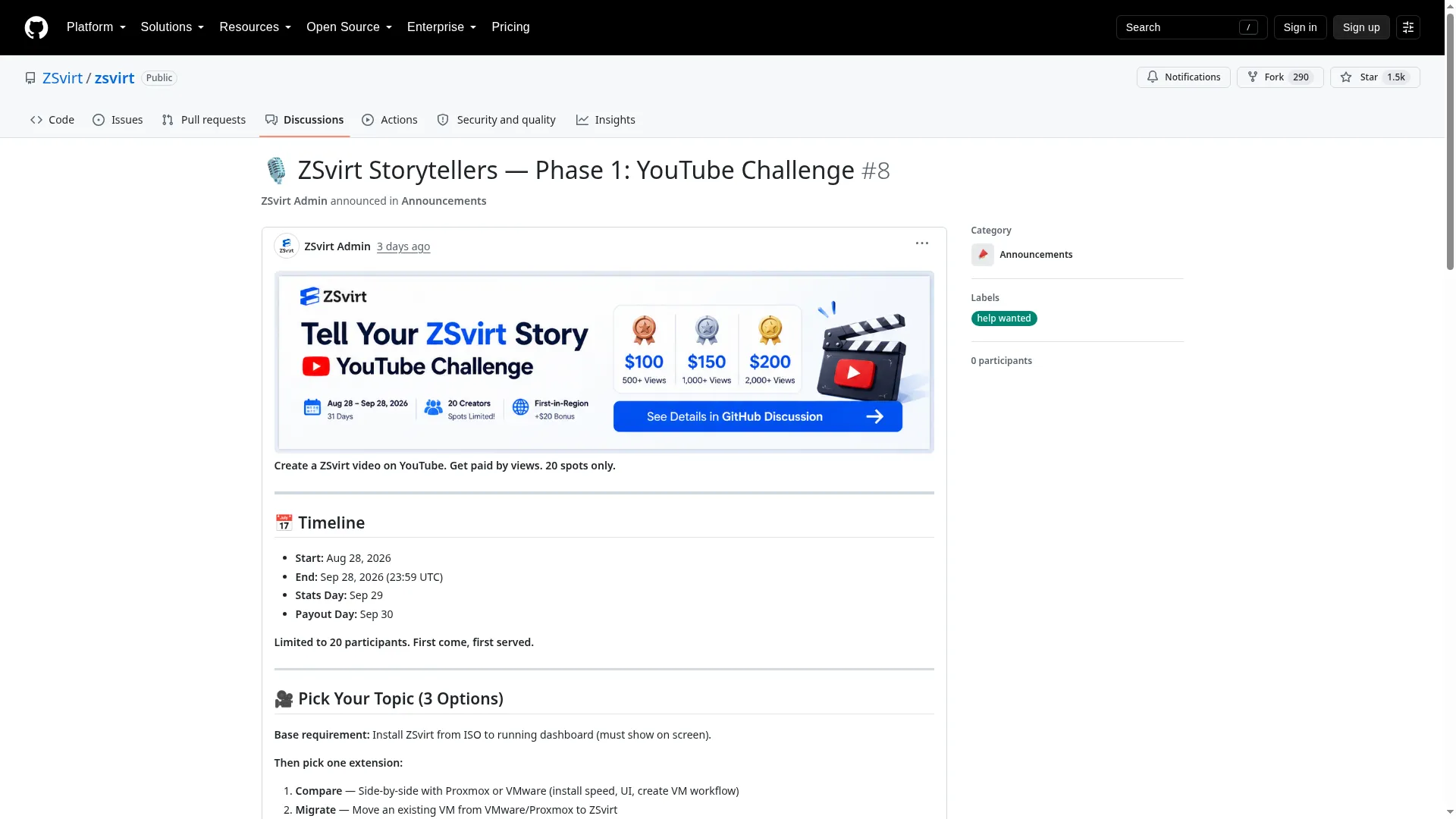Viewport: 1456px width, 819px height.
Task: Click the Timeline heading
Action: tap(331, 523)
